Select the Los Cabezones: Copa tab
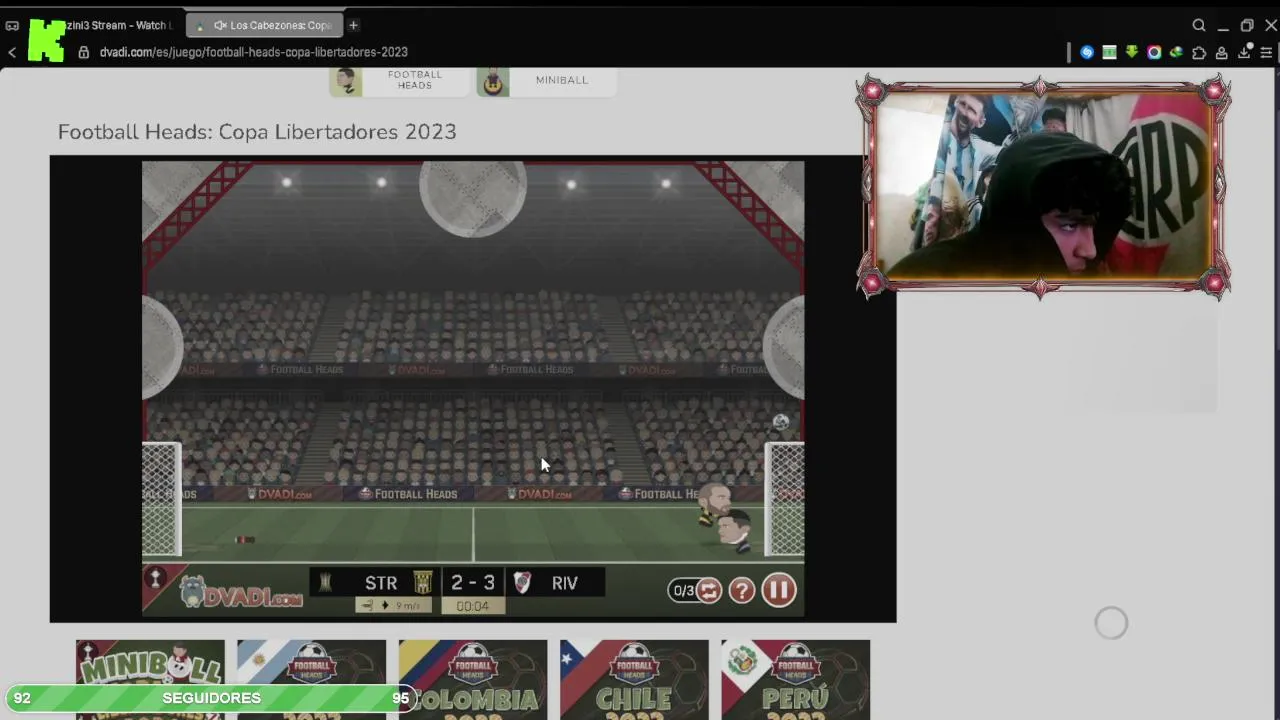Viewport: 1280px width, 720px height. tap(265, 25)
